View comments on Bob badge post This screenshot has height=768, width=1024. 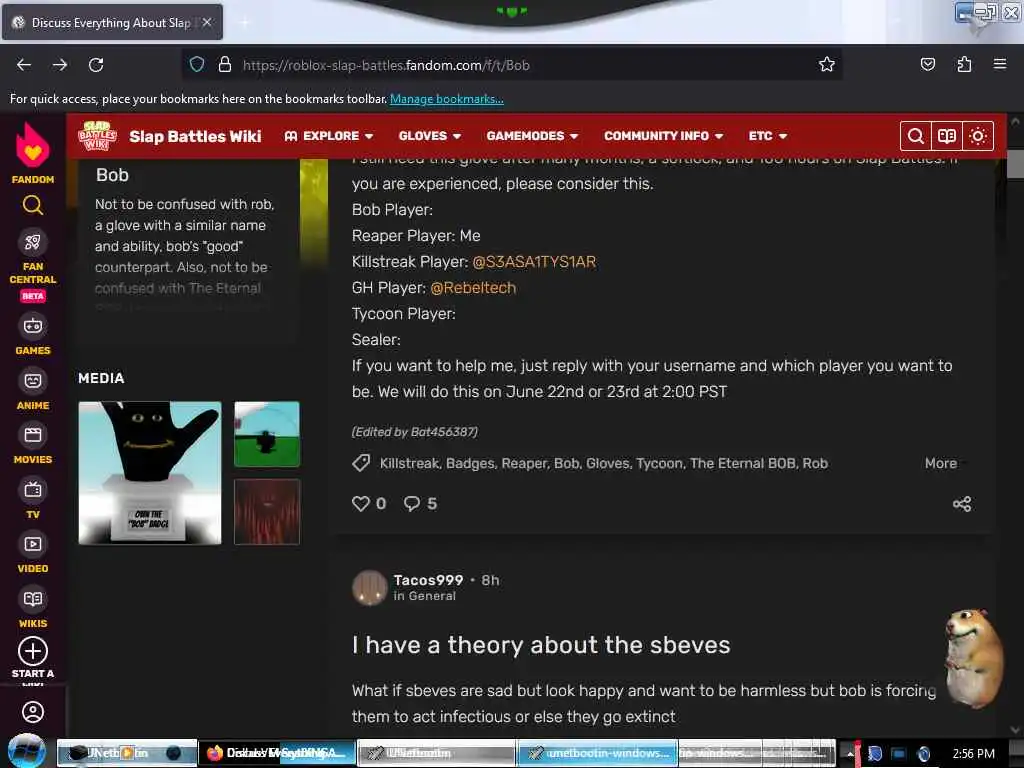click(x=420, y=504)
